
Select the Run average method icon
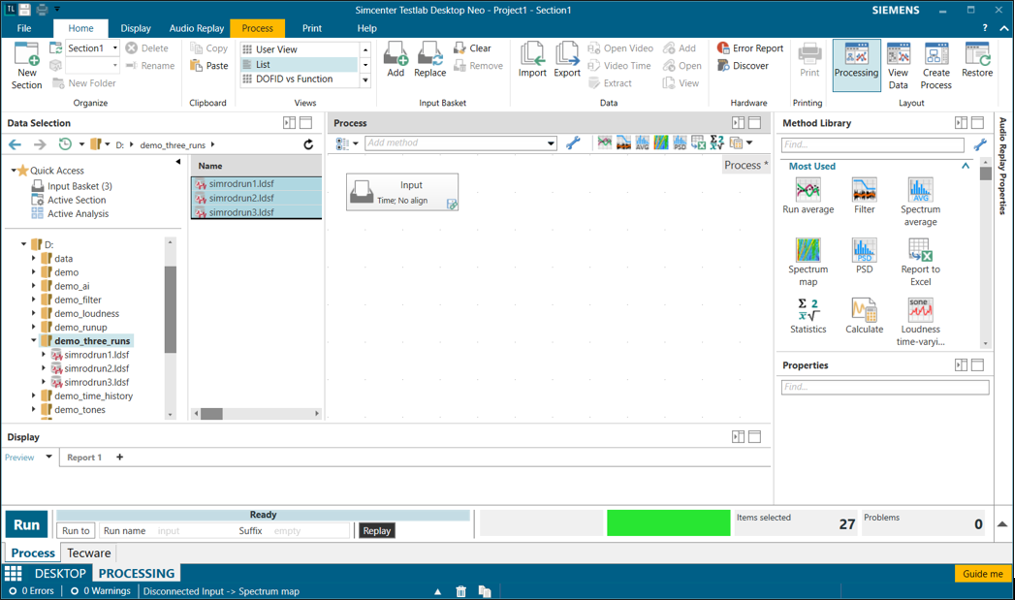point(808,190)
